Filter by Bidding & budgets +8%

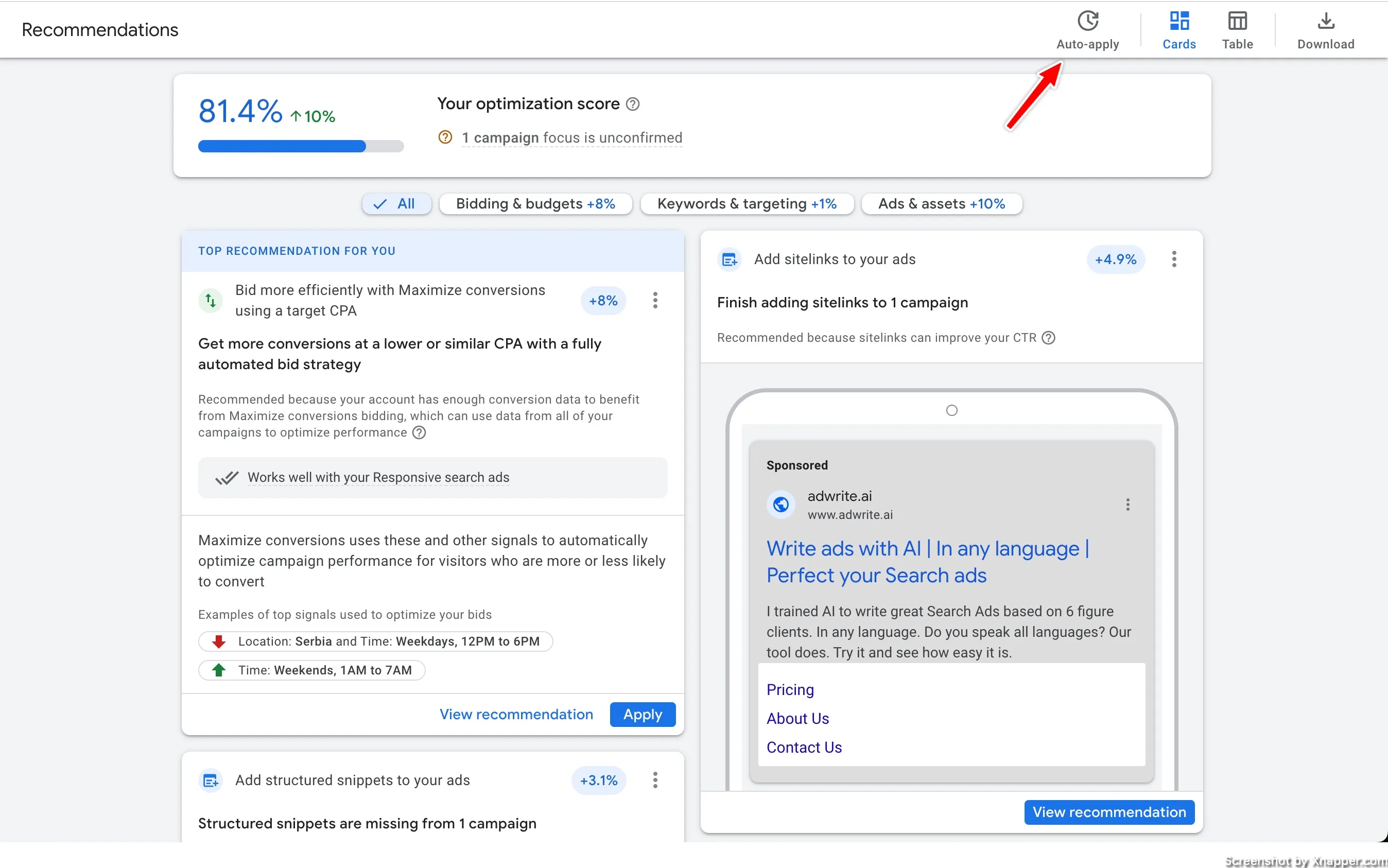[x=535, y=204]
